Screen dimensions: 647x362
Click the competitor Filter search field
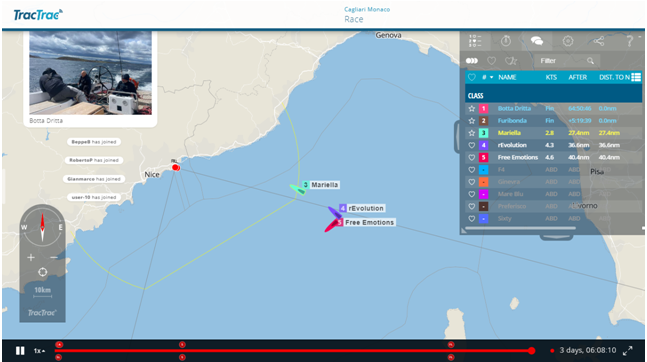pos(567,61)
